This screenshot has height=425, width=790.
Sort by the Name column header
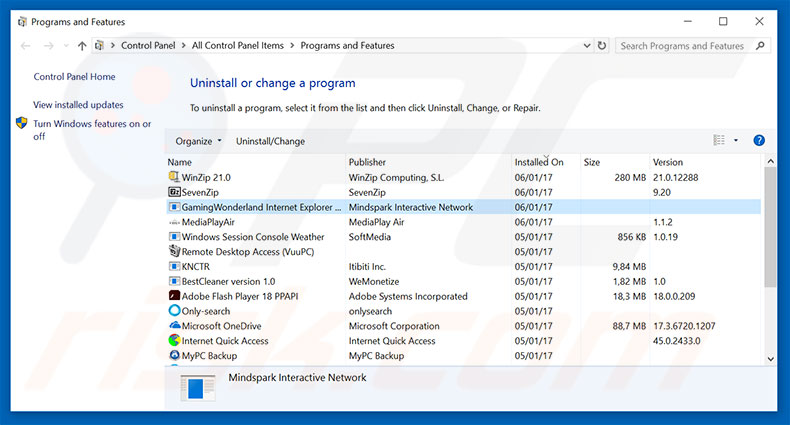[x=180, y=162]
